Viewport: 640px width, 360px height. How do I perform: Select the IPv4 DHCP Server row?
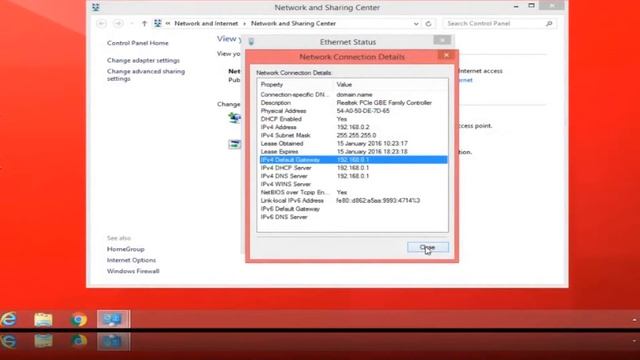tap(353, 168)
